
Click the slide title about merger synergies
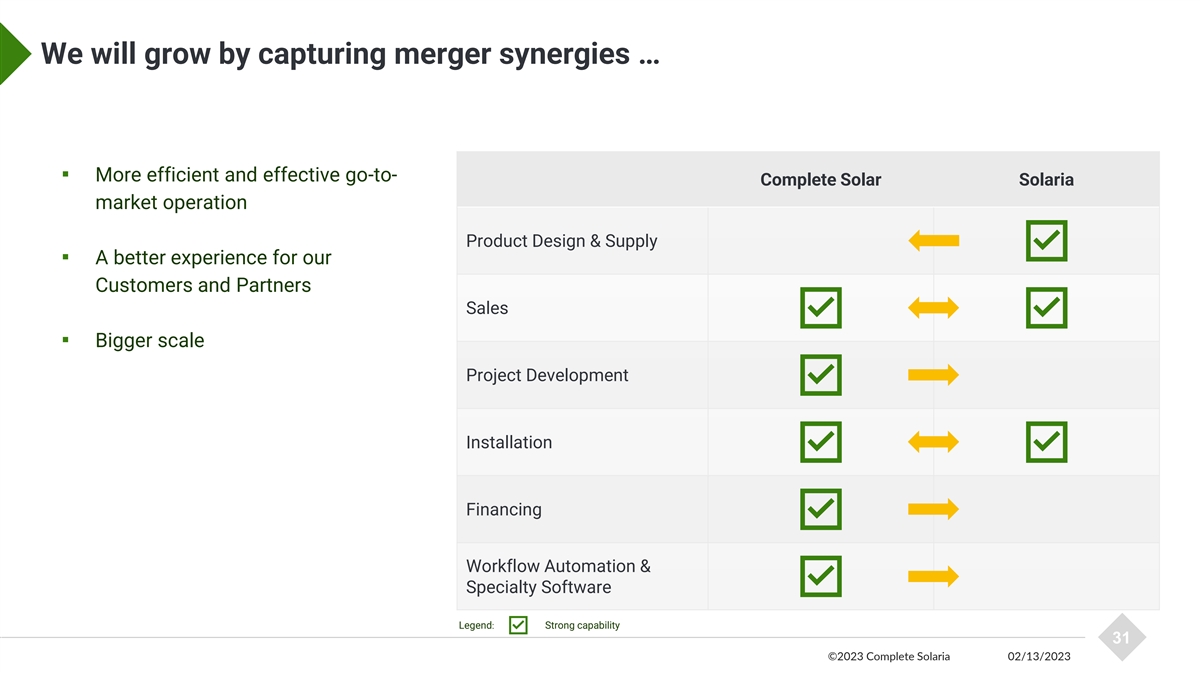(350, 54)
